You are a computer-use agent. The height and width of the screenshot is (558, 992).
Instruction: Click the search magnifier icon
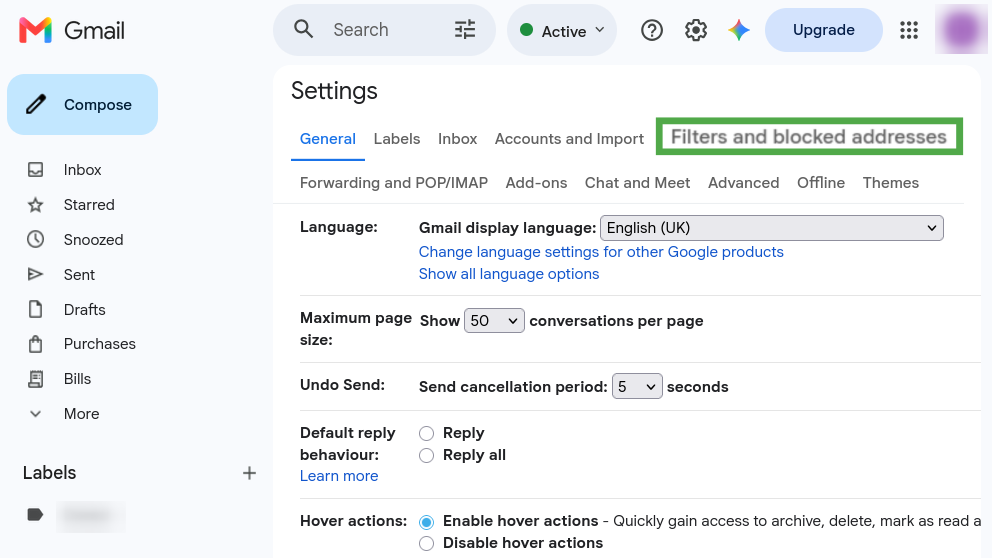(304, 29)
